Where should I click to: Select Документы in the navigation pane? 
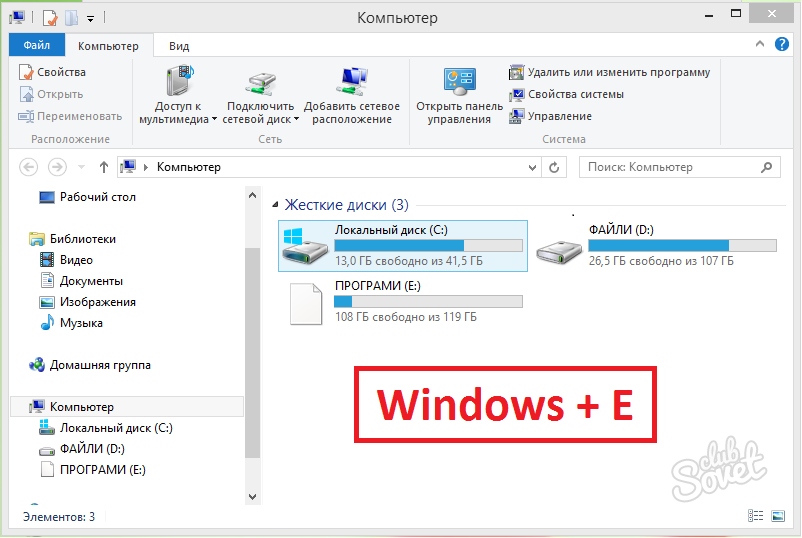tap(91, 281)
